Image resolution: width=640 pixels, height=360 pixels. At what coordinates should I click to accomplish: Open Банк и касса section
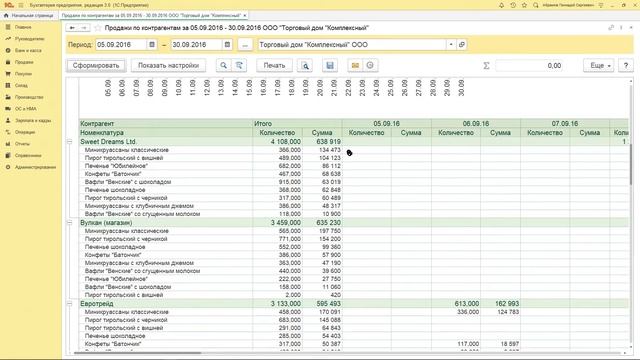point(28,50)
